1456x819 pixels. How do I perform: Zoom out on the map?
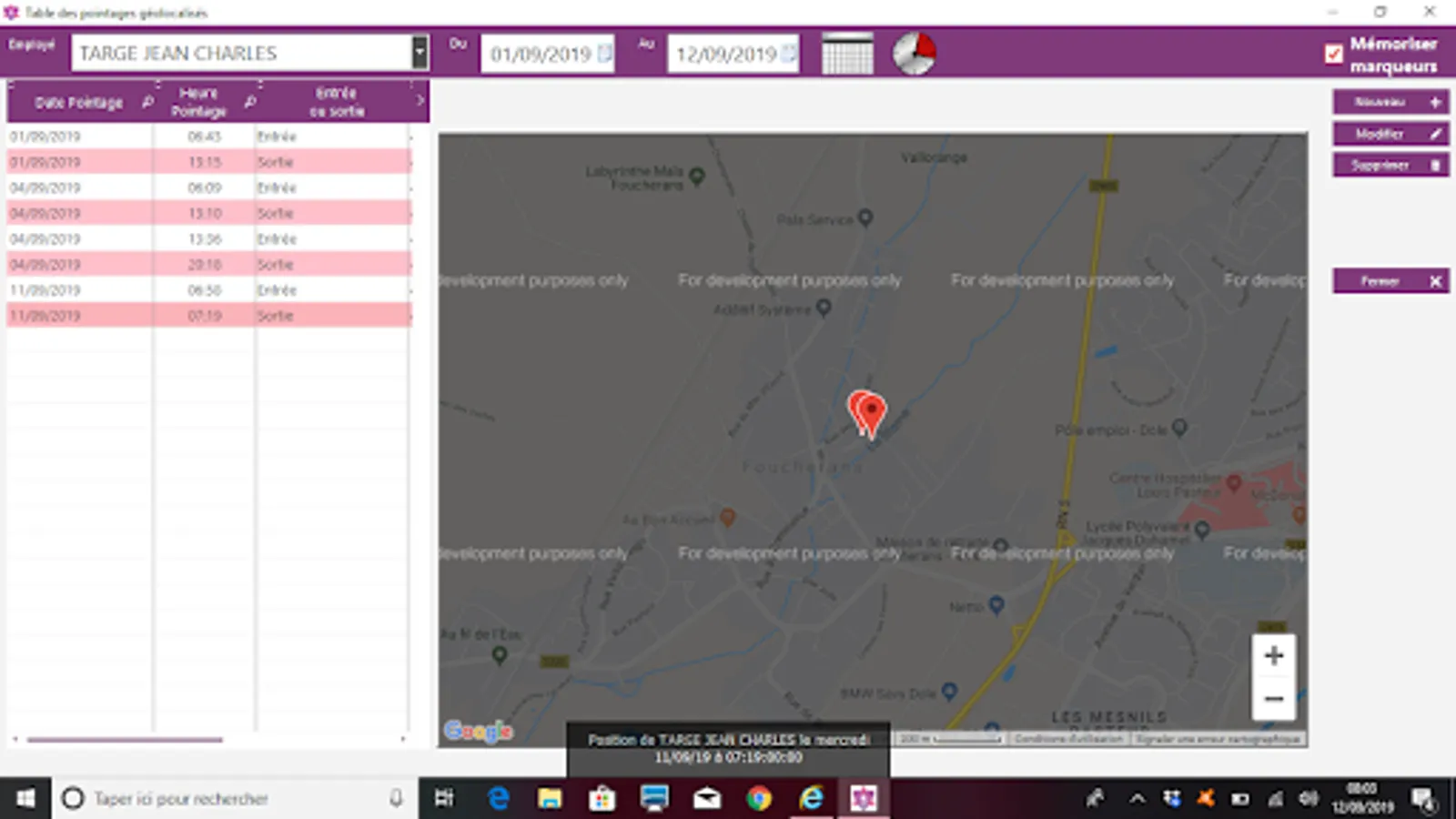pyautogui.click(x=1274, y=699)
